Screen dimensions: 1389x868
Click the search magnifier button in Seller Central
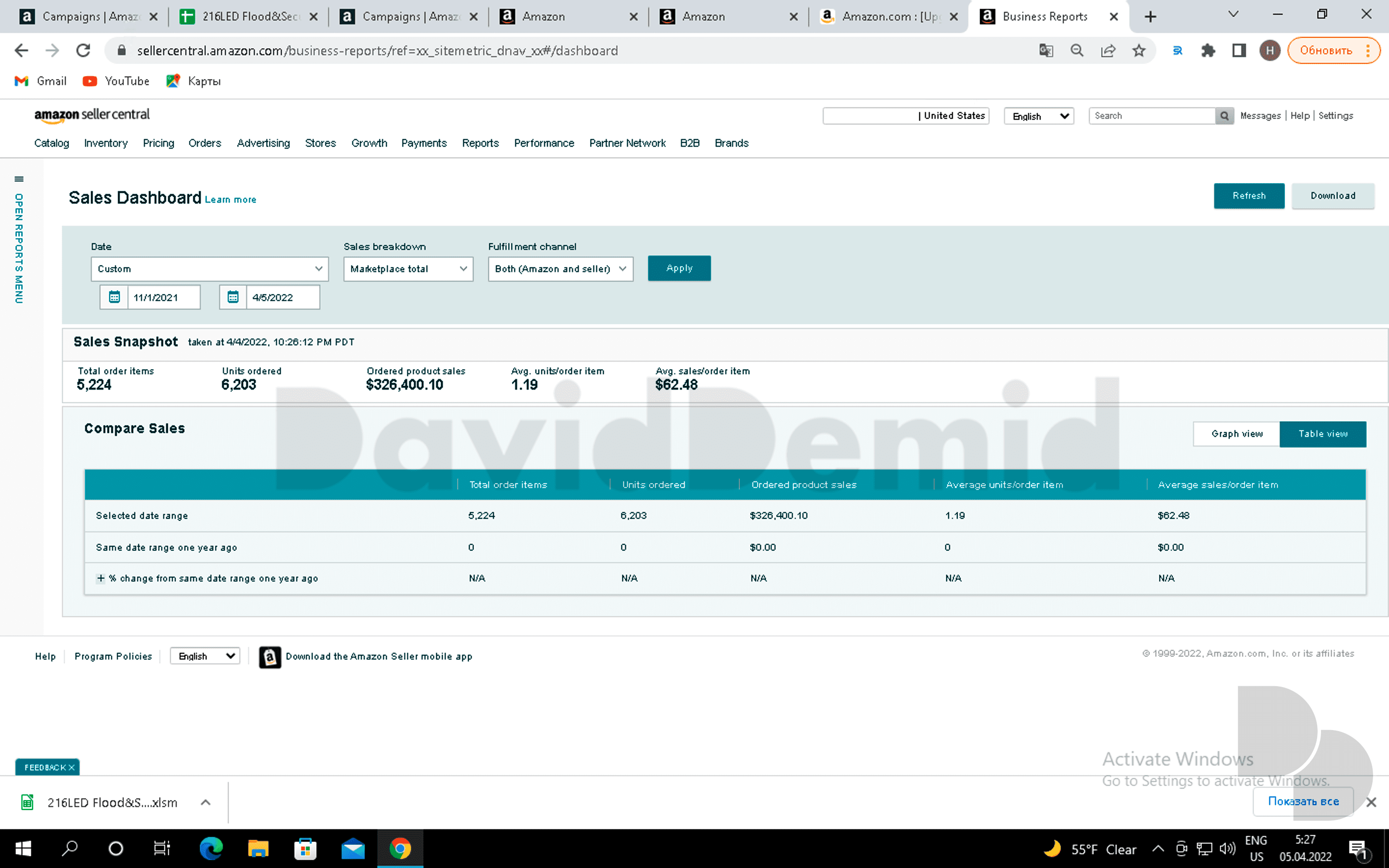(1224, 116)
